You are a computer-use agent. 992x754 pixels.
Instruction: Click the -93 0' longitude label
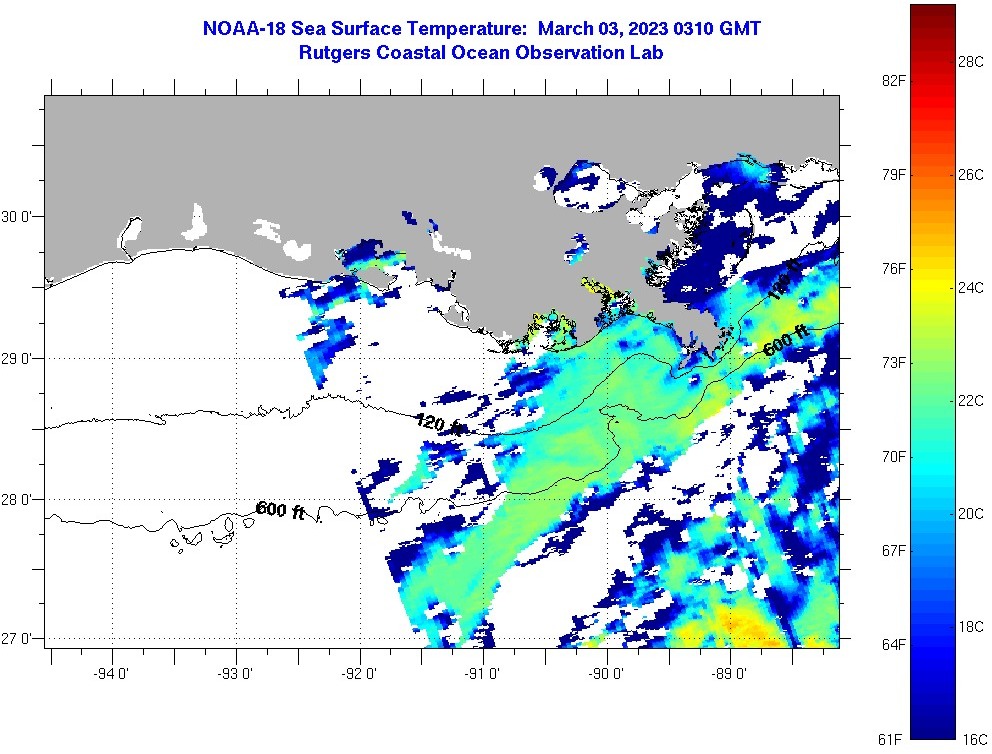(235, 674)
